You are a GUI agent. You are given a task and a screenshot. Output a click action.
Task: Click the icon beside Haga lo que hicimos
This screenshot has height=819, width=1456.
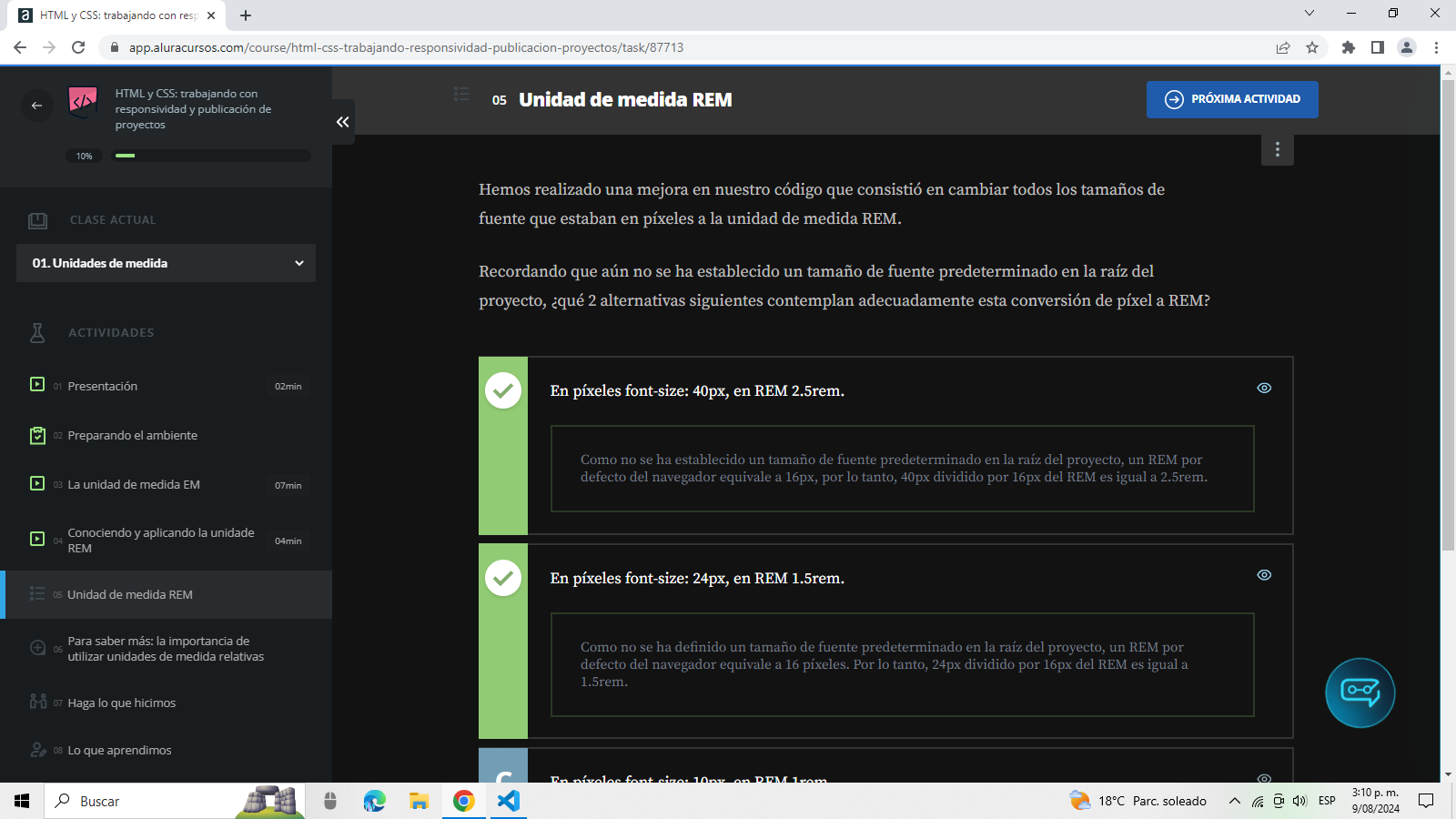coord(37,701)
